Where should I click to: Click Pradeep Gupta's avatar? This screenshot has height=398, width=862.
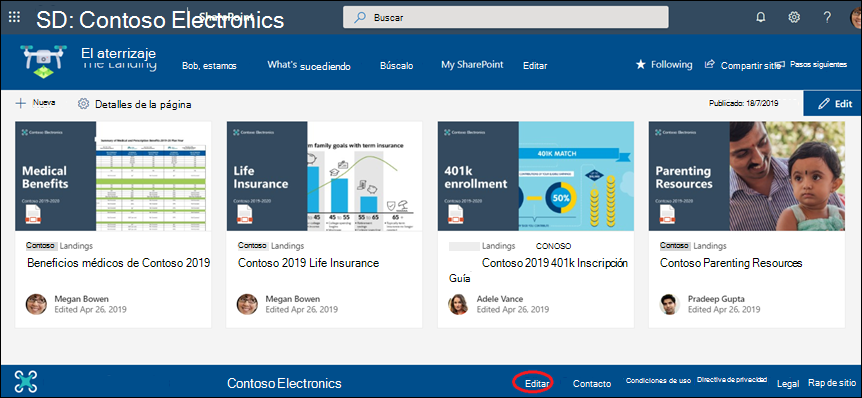pos(670,304)
